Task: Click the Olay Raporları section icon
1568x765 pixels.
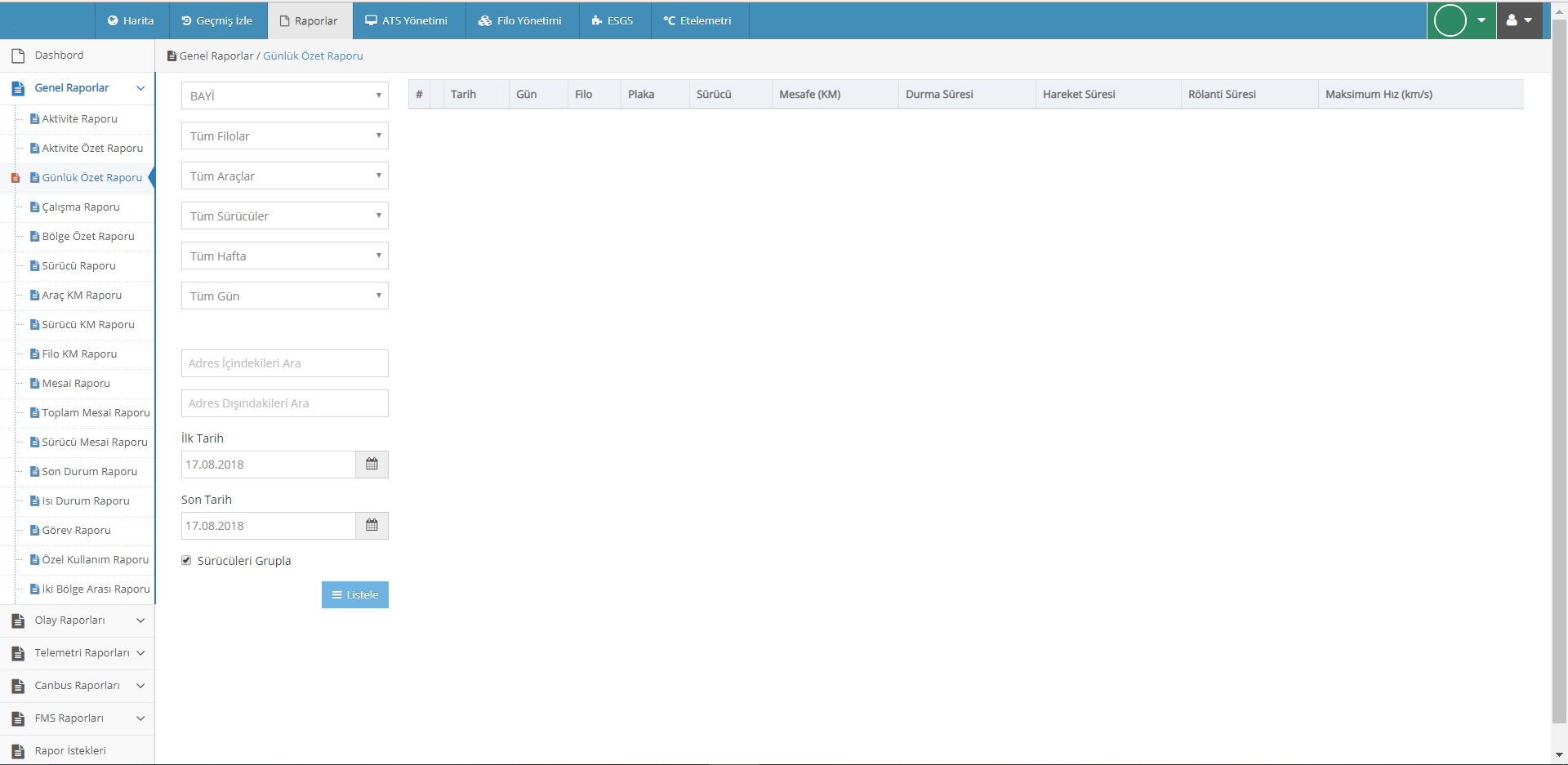Action: [18, 620]
